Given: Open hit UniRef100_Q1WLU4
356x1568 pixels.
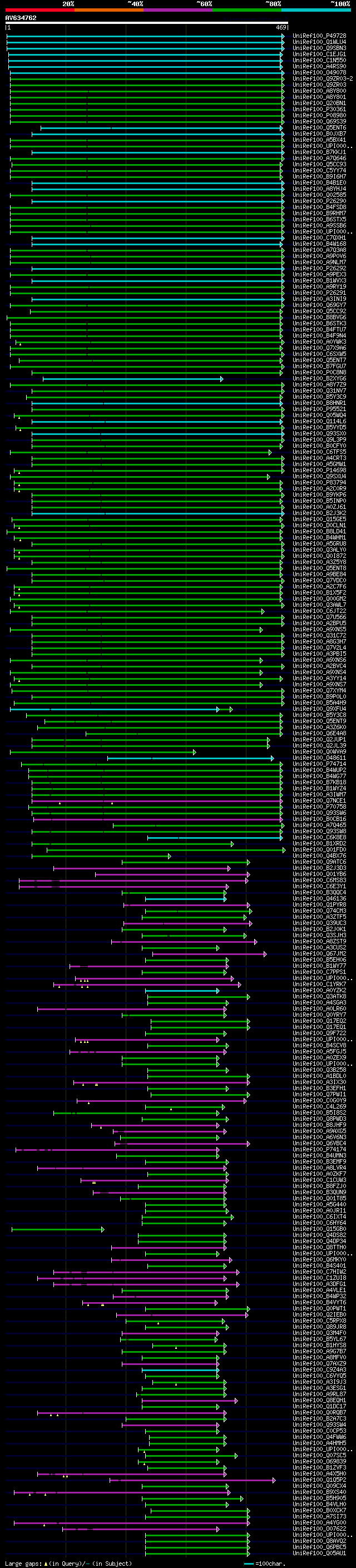Looking at the screenshot, I should pyautogui.click(x=319, y=42).
